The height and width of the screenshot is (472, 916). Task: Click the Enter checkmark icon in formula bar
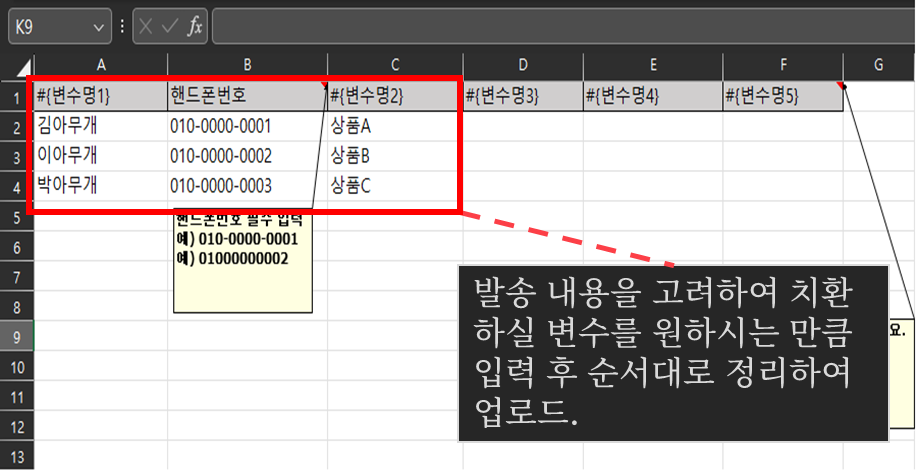pos(170,27)
